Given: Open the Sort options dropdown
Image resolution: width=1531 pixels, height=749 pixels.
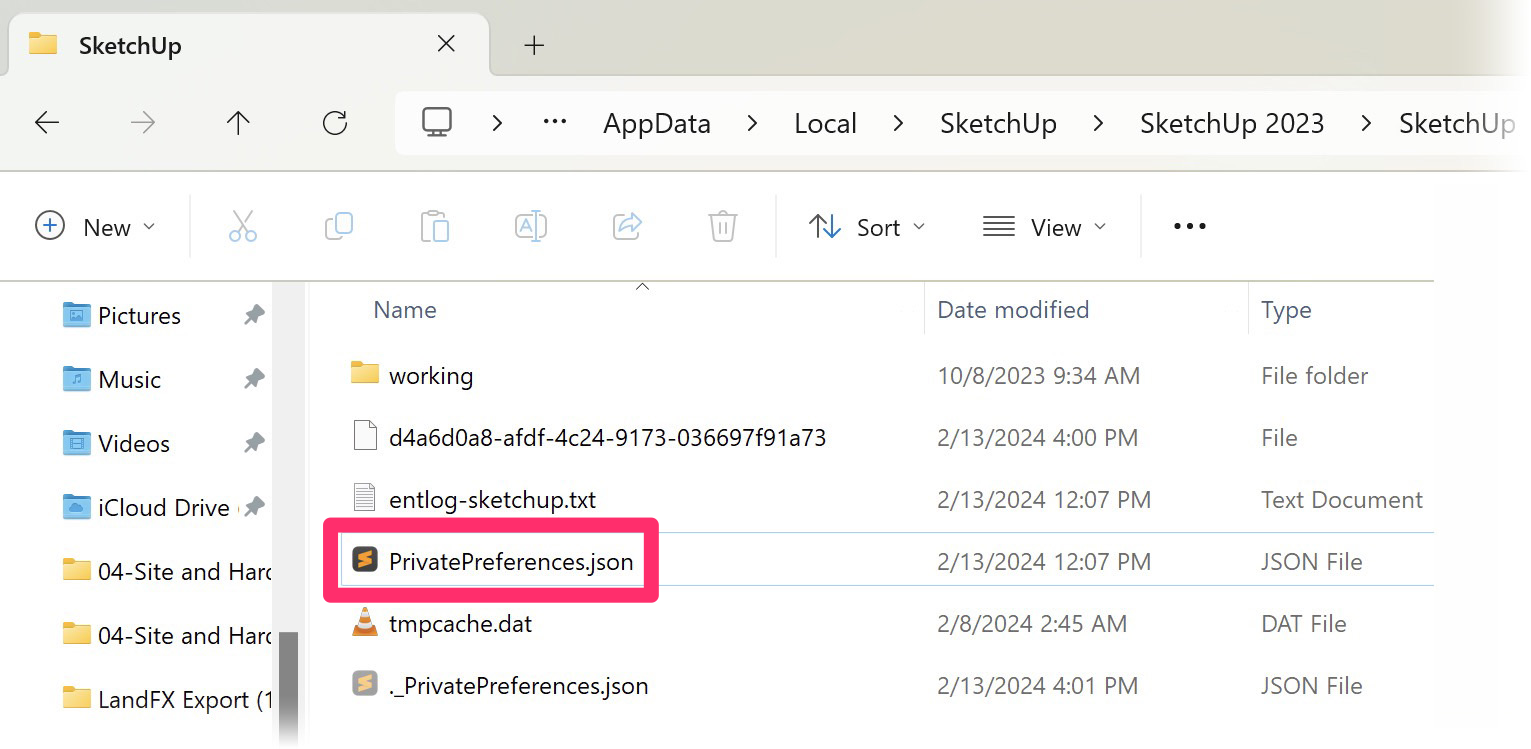Looking at the screenshot, I should pos(866,227).
